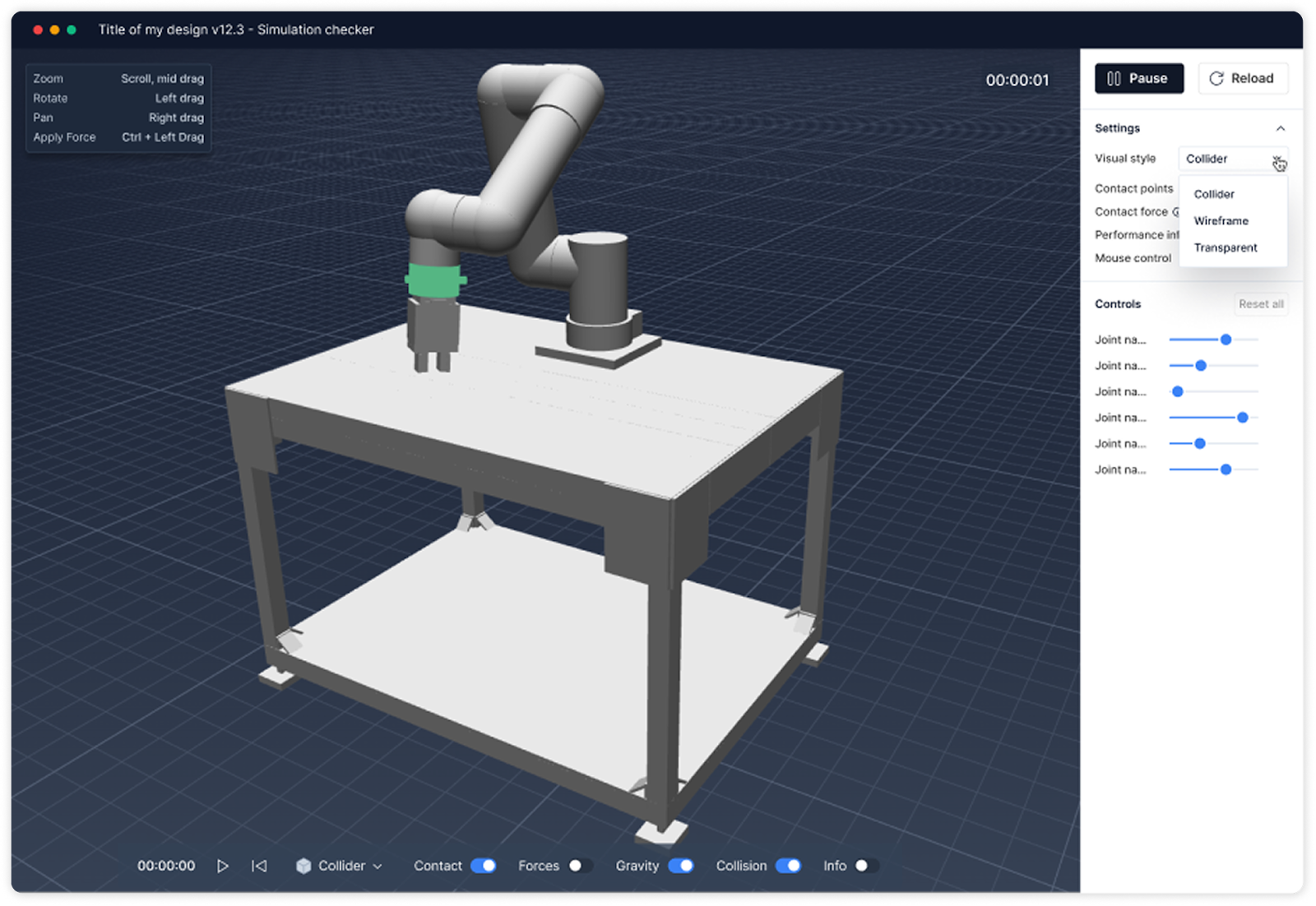This screenshot has width=1316, height=906.
Task: Disable the Gravity toggle
Action: pos(681,866)
